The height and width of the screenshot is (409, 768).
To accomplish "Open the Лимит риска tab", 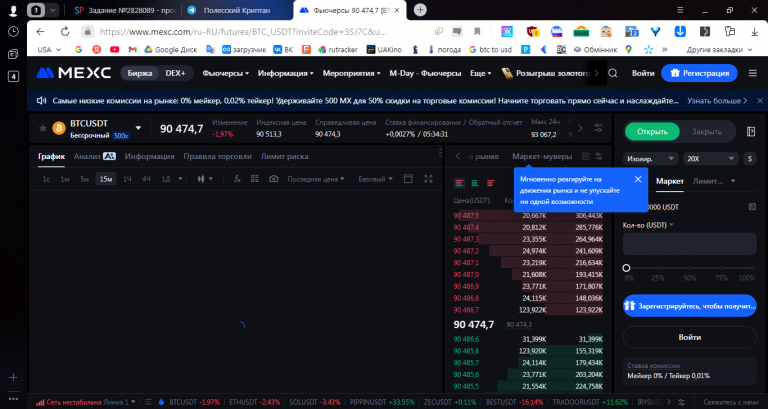I will 284,156.
